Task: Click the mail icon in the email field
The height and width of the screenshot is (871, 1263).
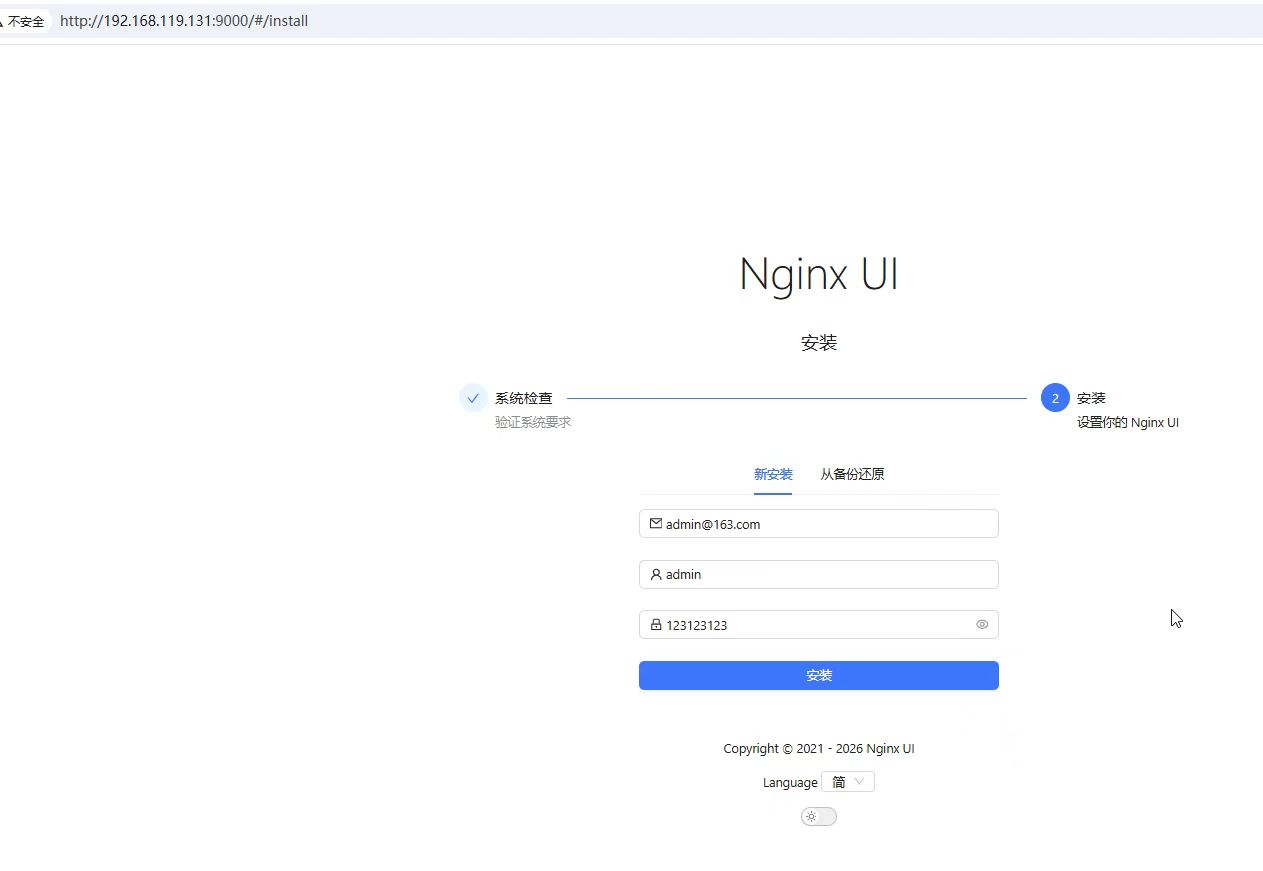Action: pos(656,523)
